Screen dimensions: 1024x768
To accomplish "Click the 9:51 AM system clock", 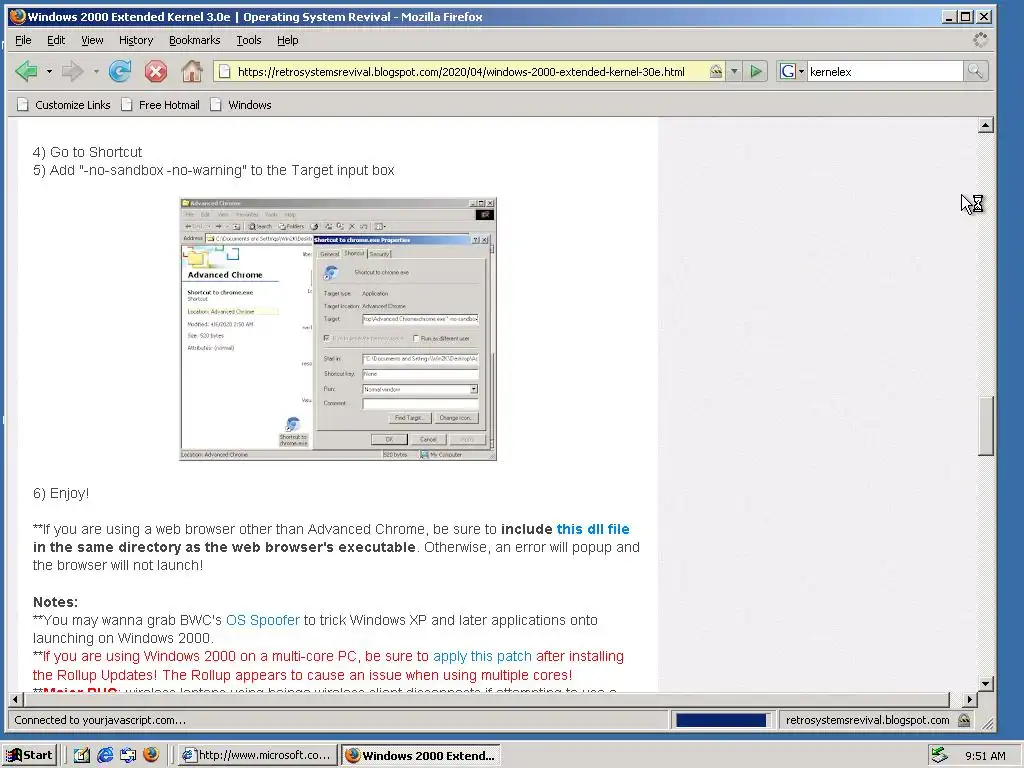I will 985,756.
